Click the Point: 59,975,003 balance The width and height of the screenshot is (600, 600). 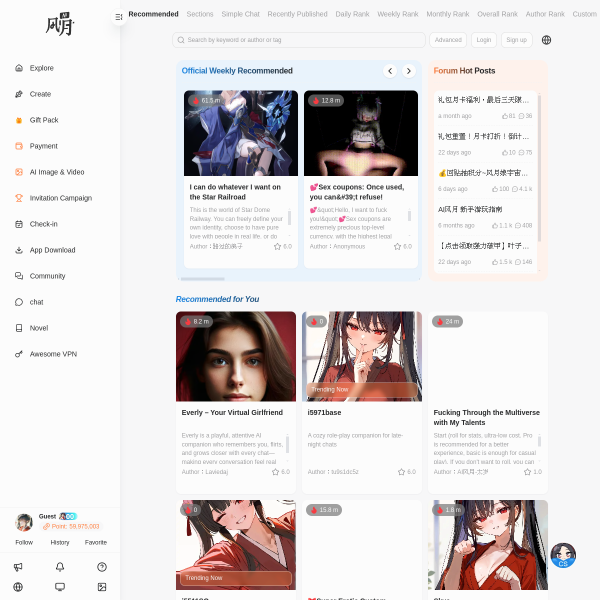coord(71,527)
